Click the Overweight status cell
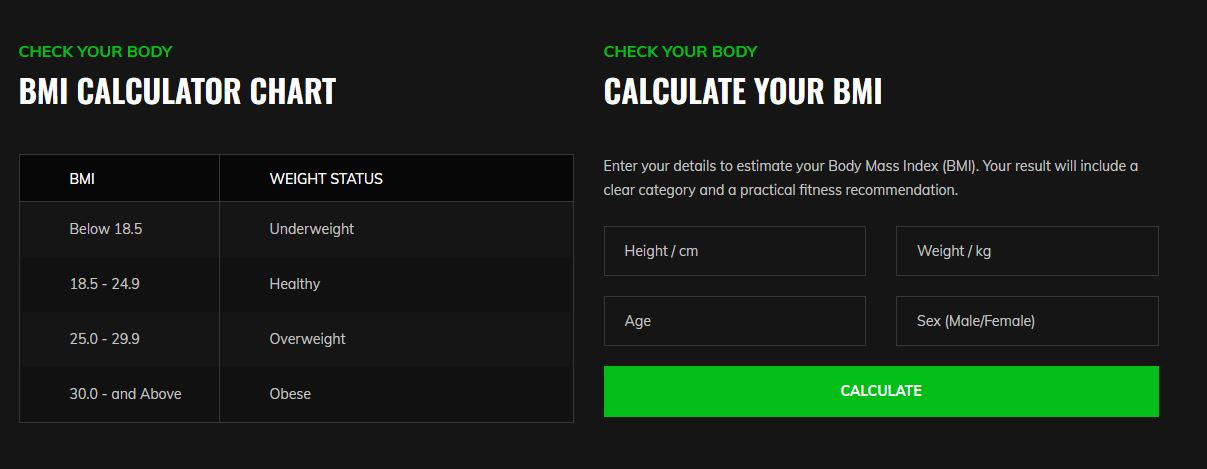Image resolution: width=1207 pixels, height=469 pixels. [307, 339]
